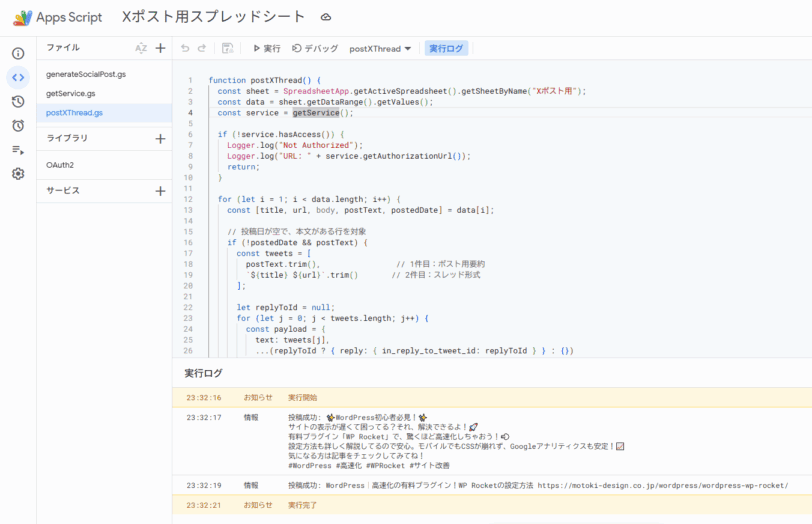The height and width of the screenshot is (524, 812).
Task: Save the project with disk icon
Action: [227, 48]
